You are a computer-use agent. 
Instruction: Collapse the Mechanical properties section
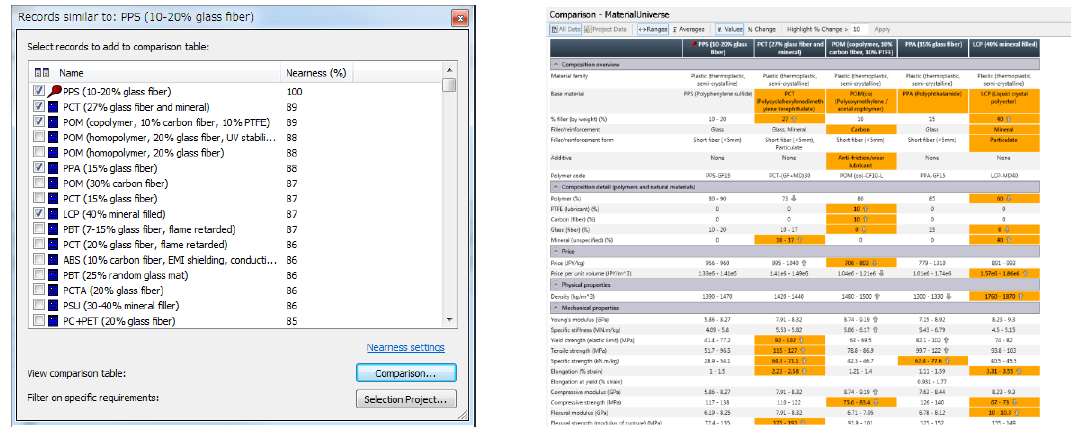click(556, 308)
